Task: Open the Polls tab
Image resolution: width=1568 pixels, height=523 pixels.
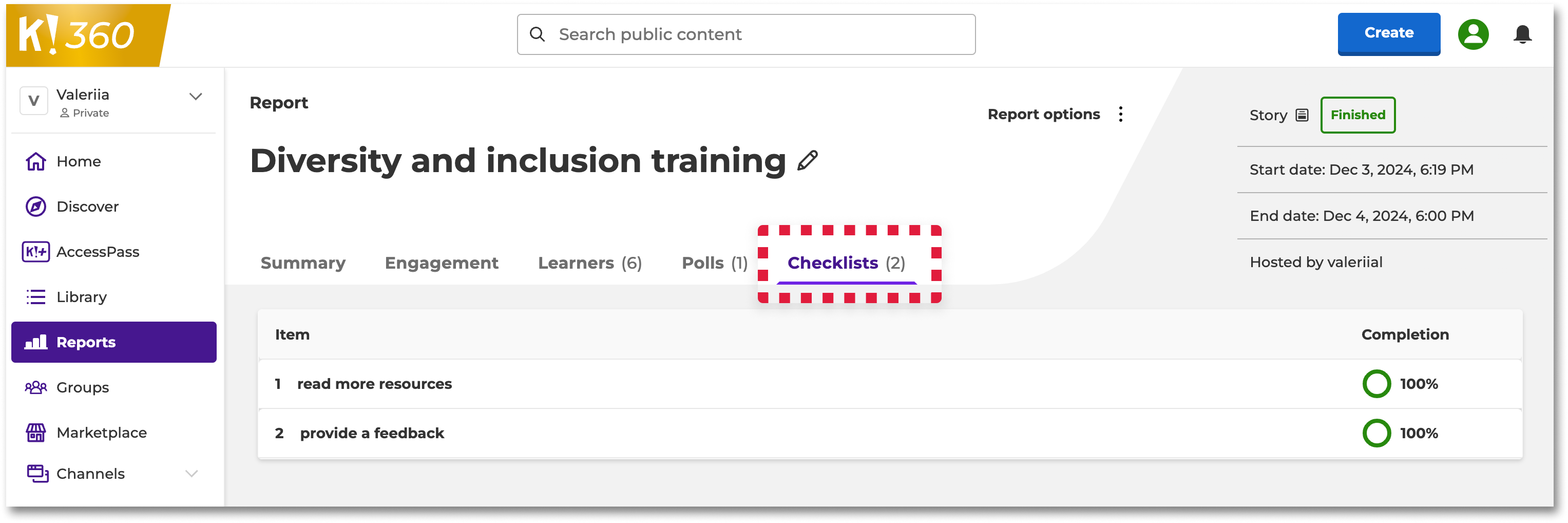Action: pyautogui.click(x=714, y=263)
